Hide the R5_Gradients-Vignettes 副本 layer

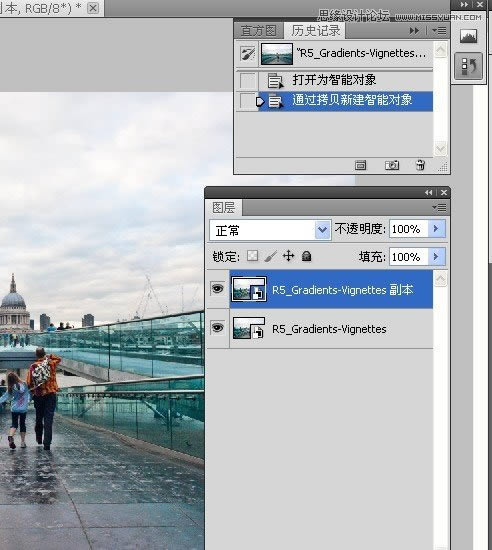(218, 289)
